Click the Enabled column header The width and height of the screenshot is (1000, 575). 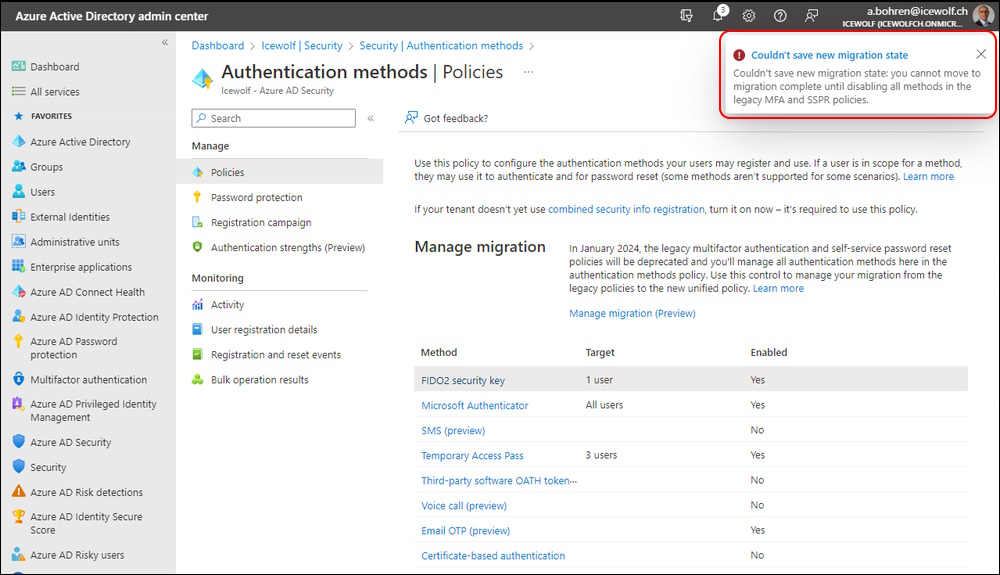tap(768, 353)
